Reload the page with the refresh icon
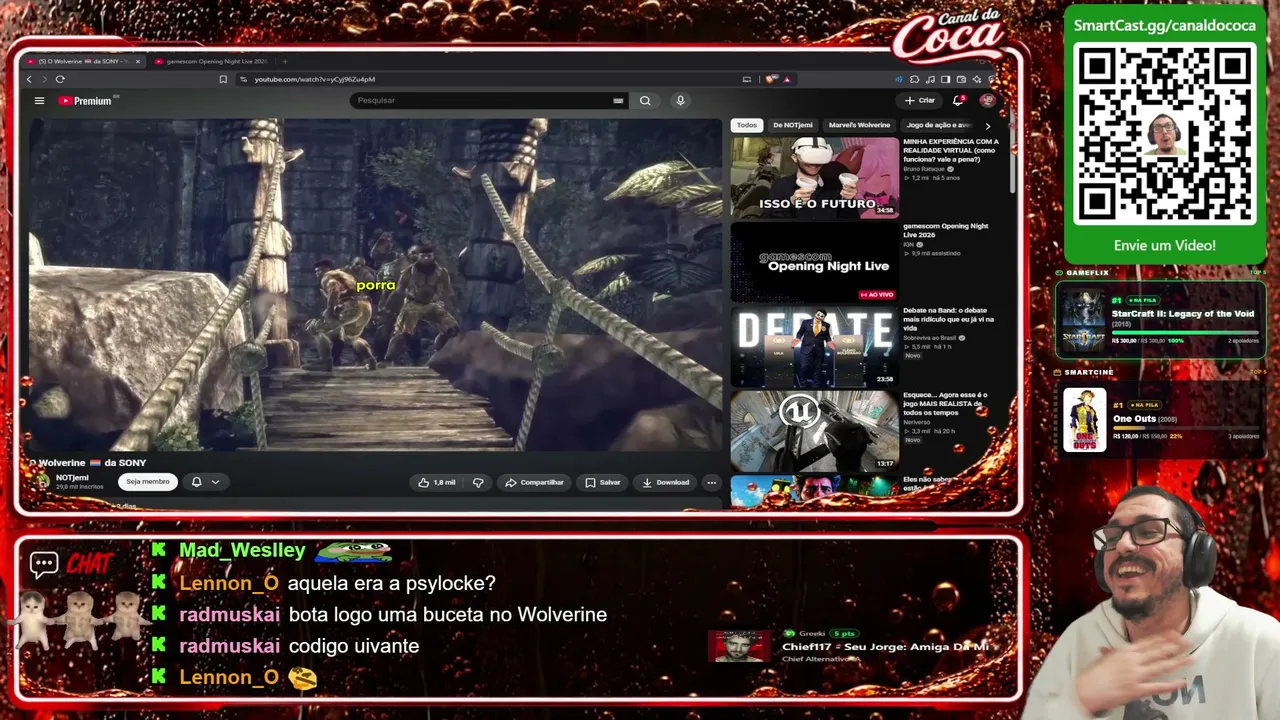The width and height of the screenshot is (1280, 720). (x=60, y=79)
